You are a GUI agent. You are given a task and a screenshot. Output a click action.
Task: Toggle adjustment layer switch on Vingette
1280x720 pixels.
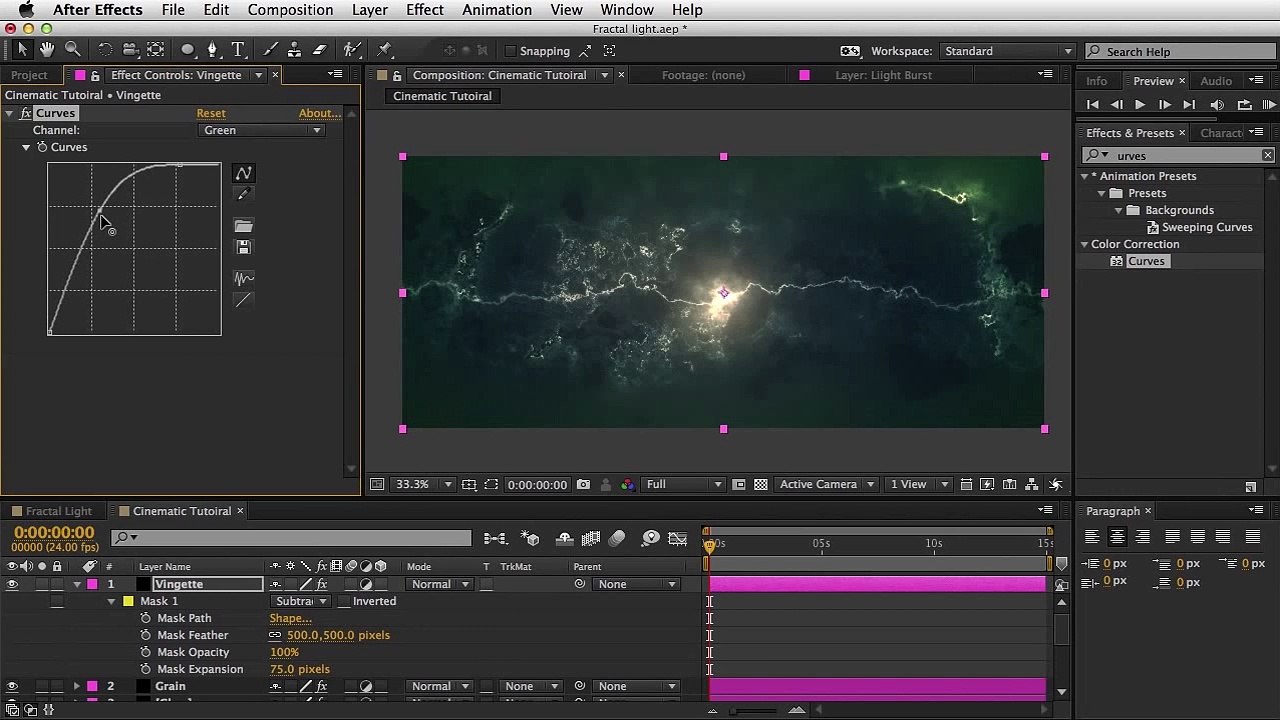366,584
